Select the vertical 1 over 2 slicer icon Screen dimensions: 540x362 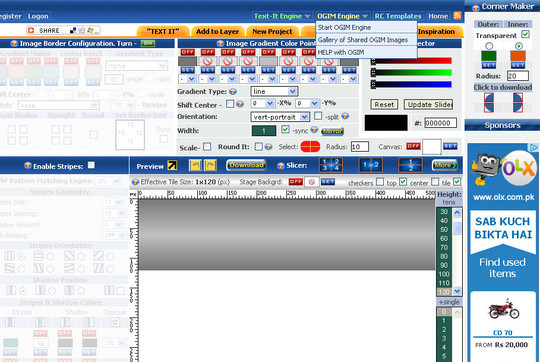(410, 165)
